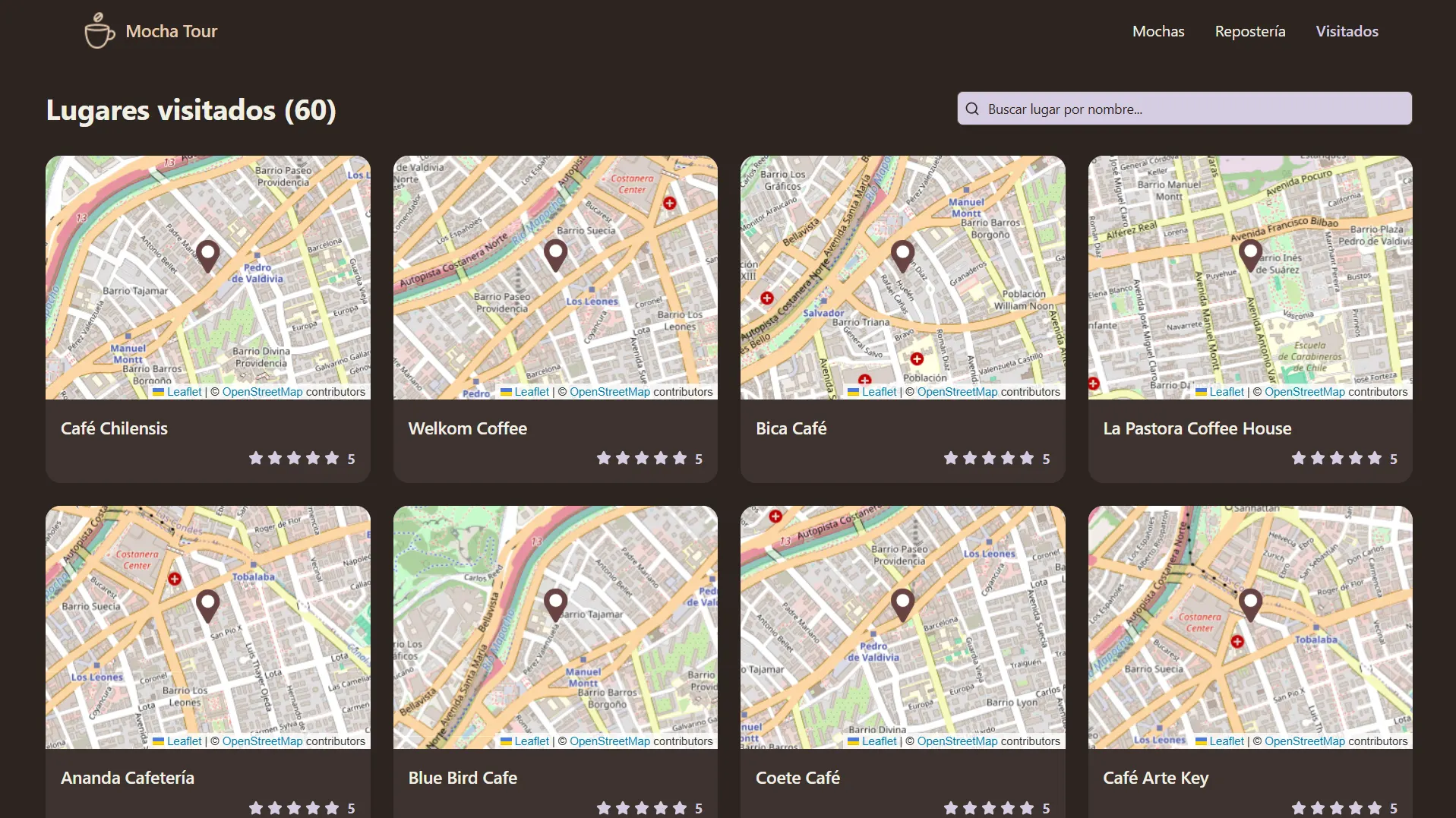
Task: Click the location pin on Ananda Cafetería map
Action: 208,606
